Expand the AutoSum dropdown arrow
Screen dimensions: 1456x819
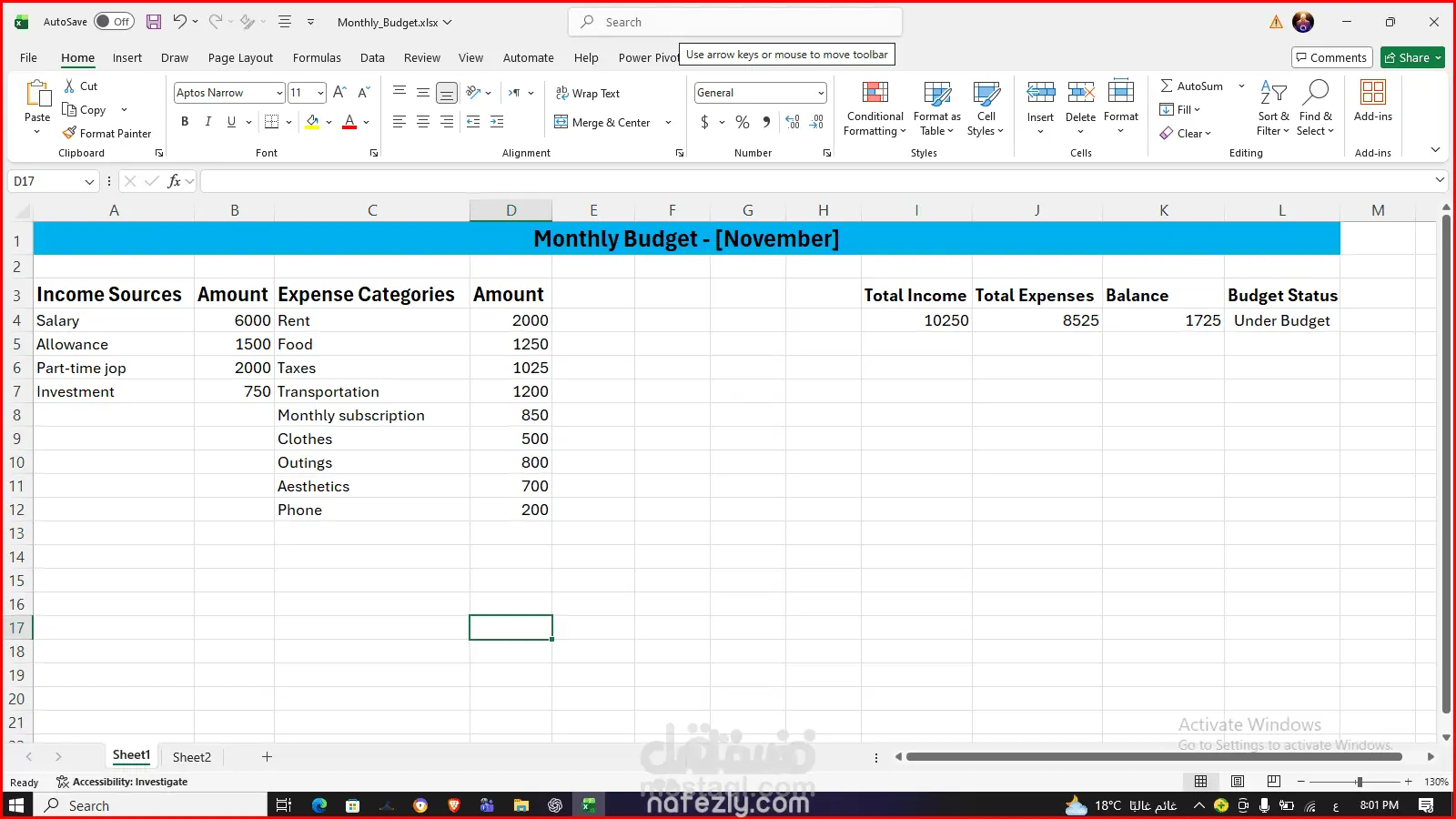coord(1241,86)
